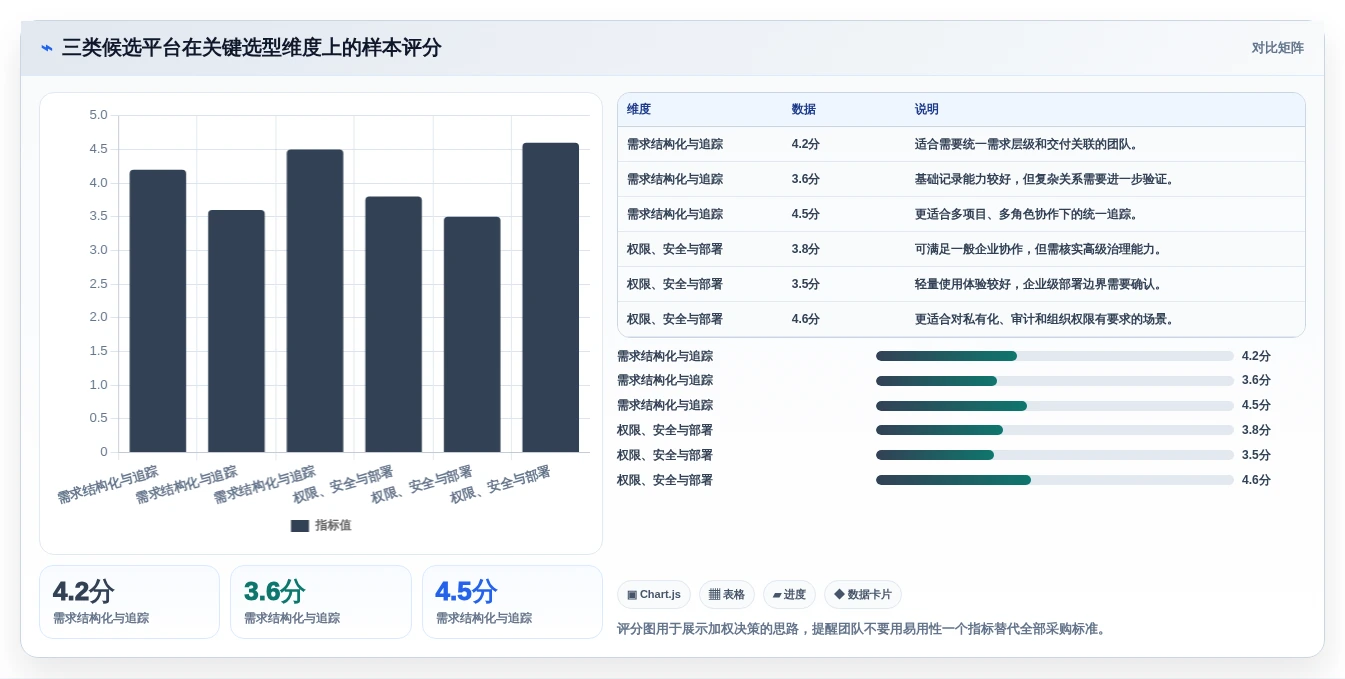Click the progress bar labeled 3.6分
Screen dimensions: 1345x679
pos(1055,381)
